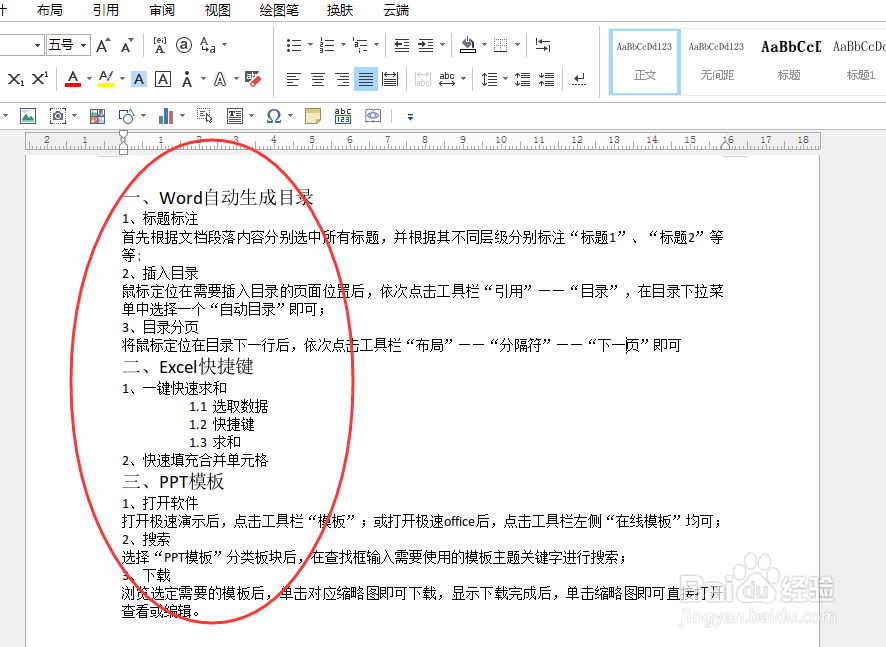Screen dimensions: 886x647
Task: Select the yellow highlight color swatch
Action: coord(104,83)
